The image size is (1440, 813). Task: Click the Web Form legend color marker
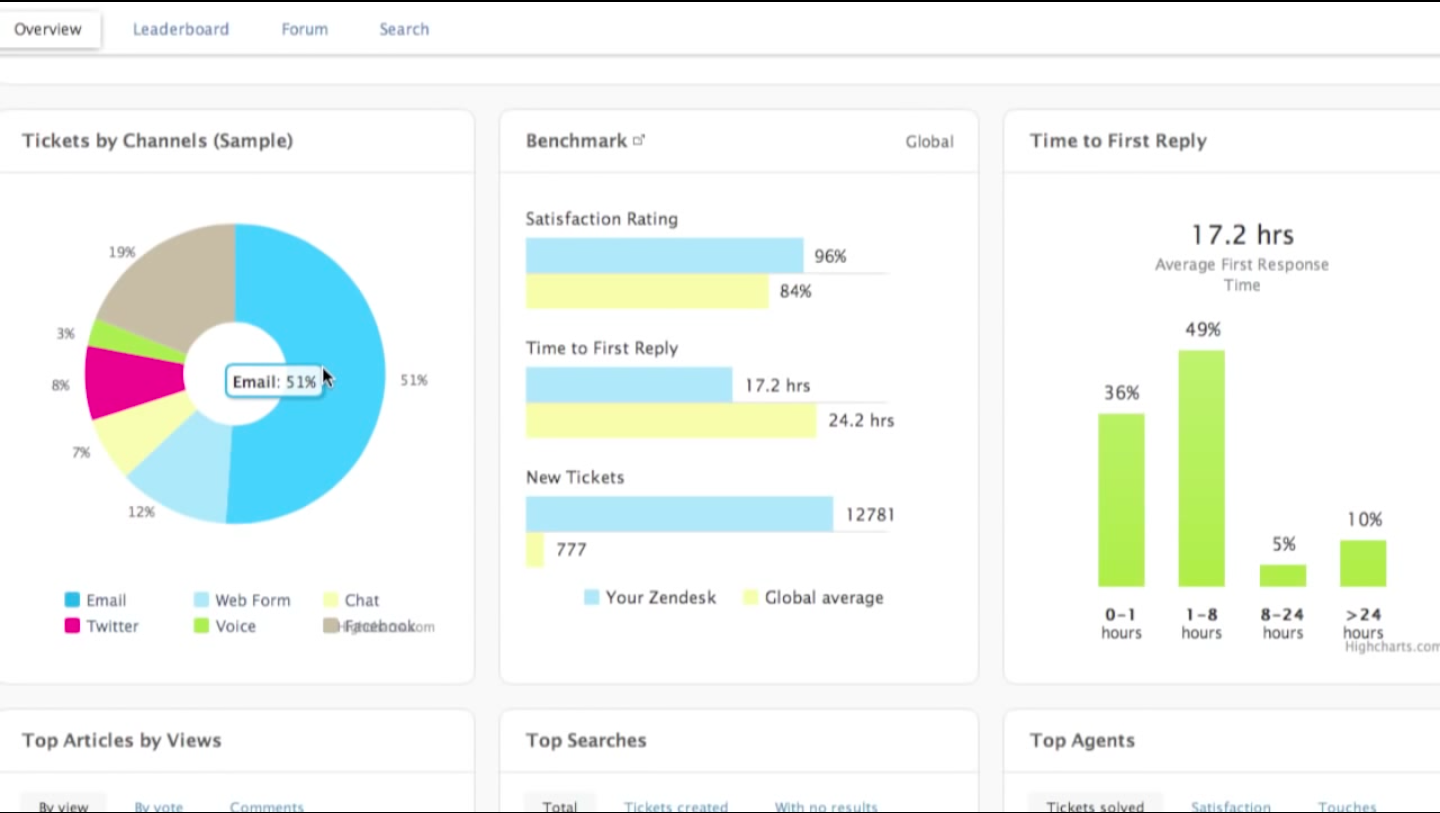pyautogui.click(x=202, y=600)
